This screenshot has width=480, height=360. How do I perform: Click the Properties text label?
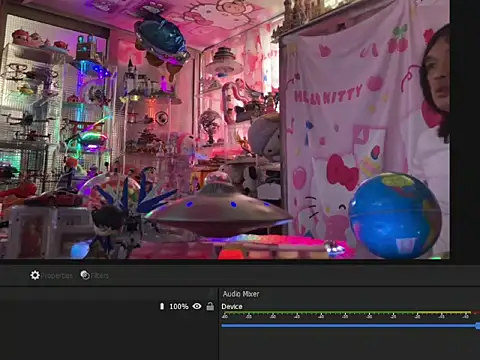[x=57, y=276]
